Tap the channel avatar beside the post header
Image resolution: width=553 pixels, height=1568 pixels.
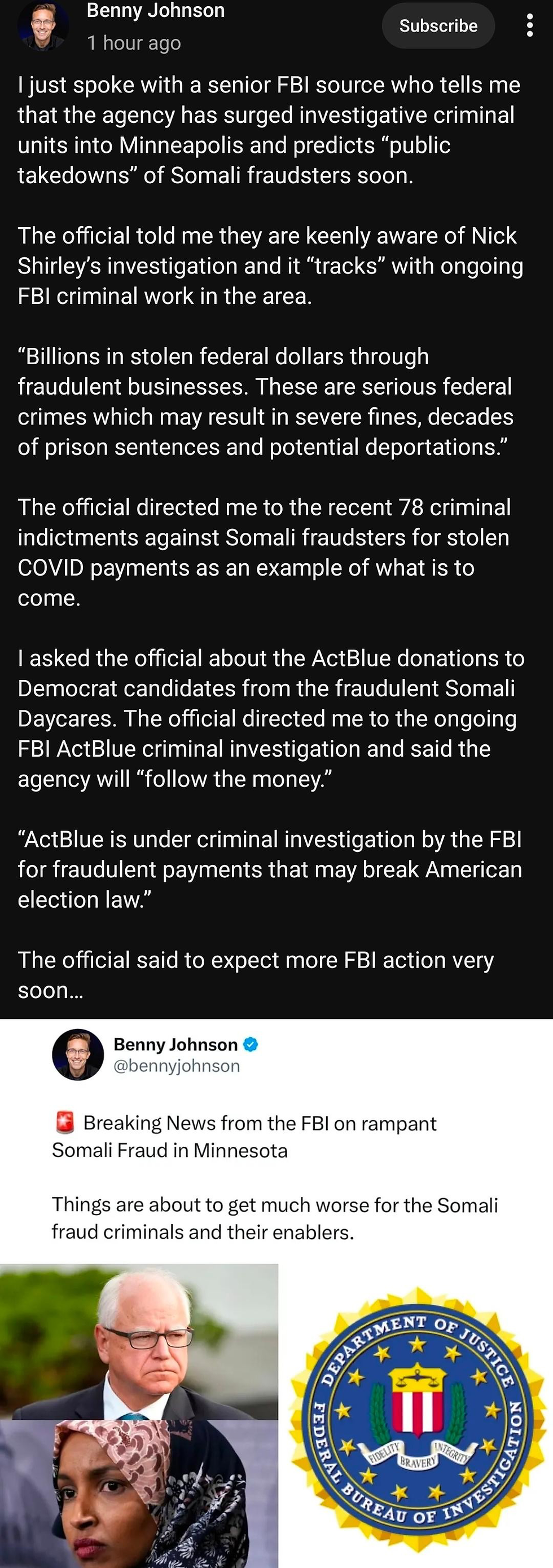[43, 24]
